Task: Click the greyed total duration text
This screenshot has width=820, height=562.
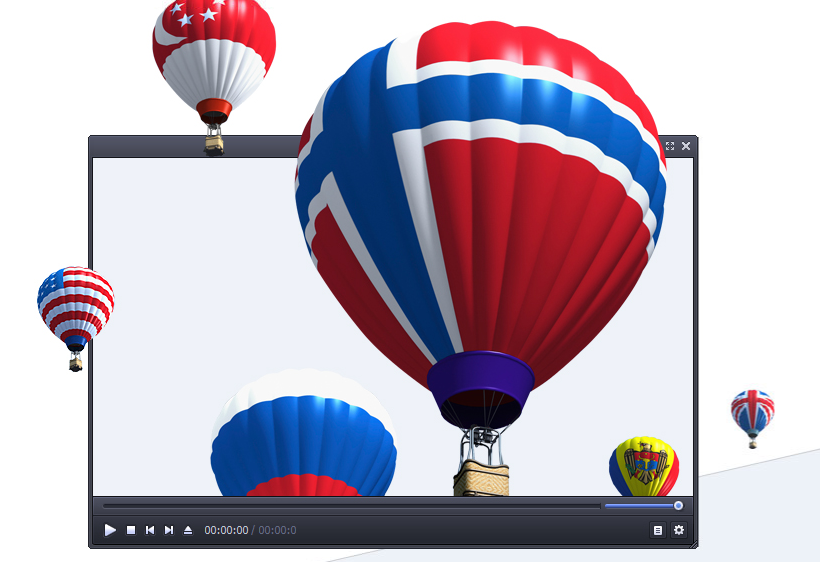Action: click(x=277, y=530)
